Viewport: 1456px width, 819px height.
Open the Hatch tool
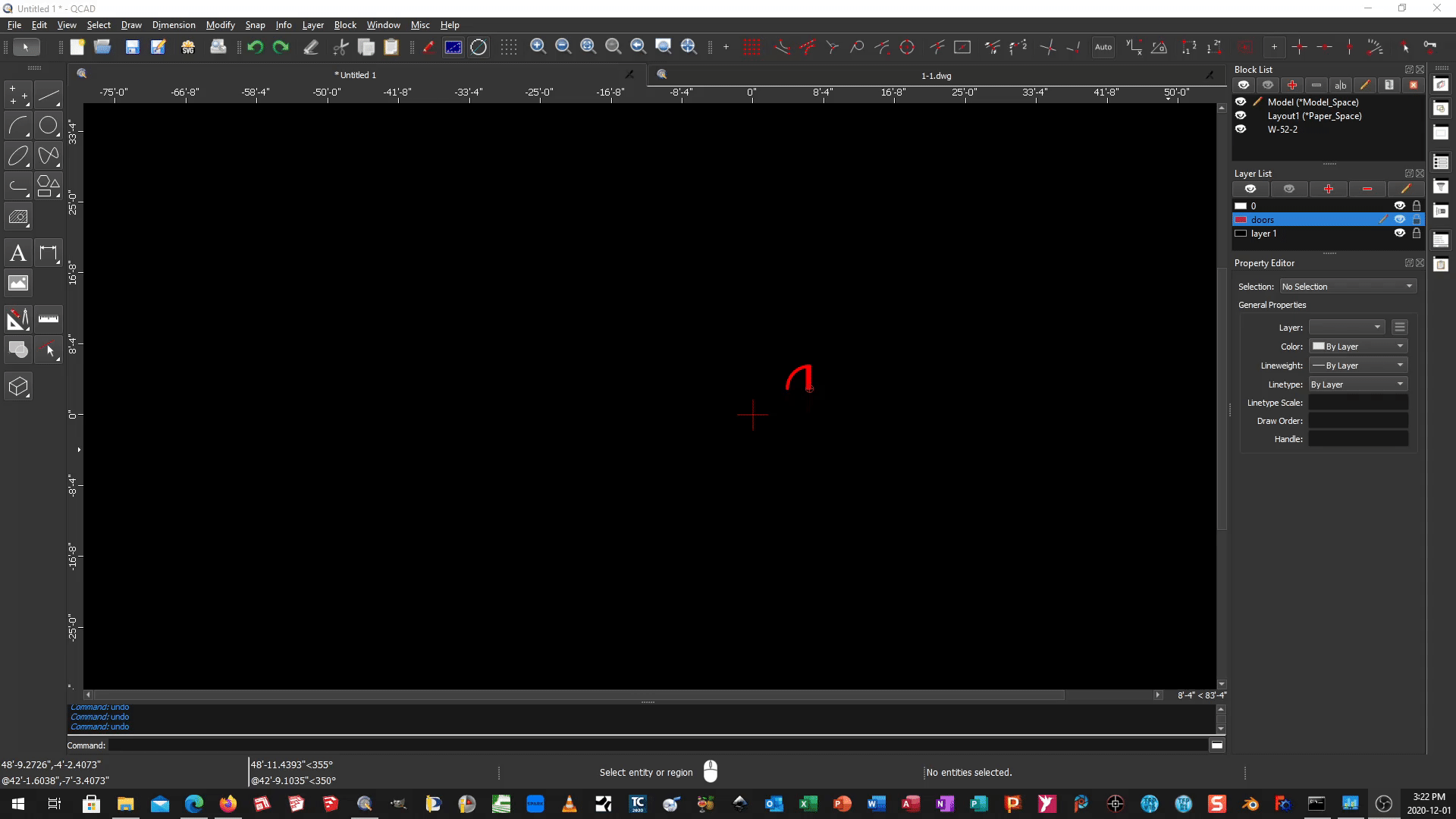18,216
